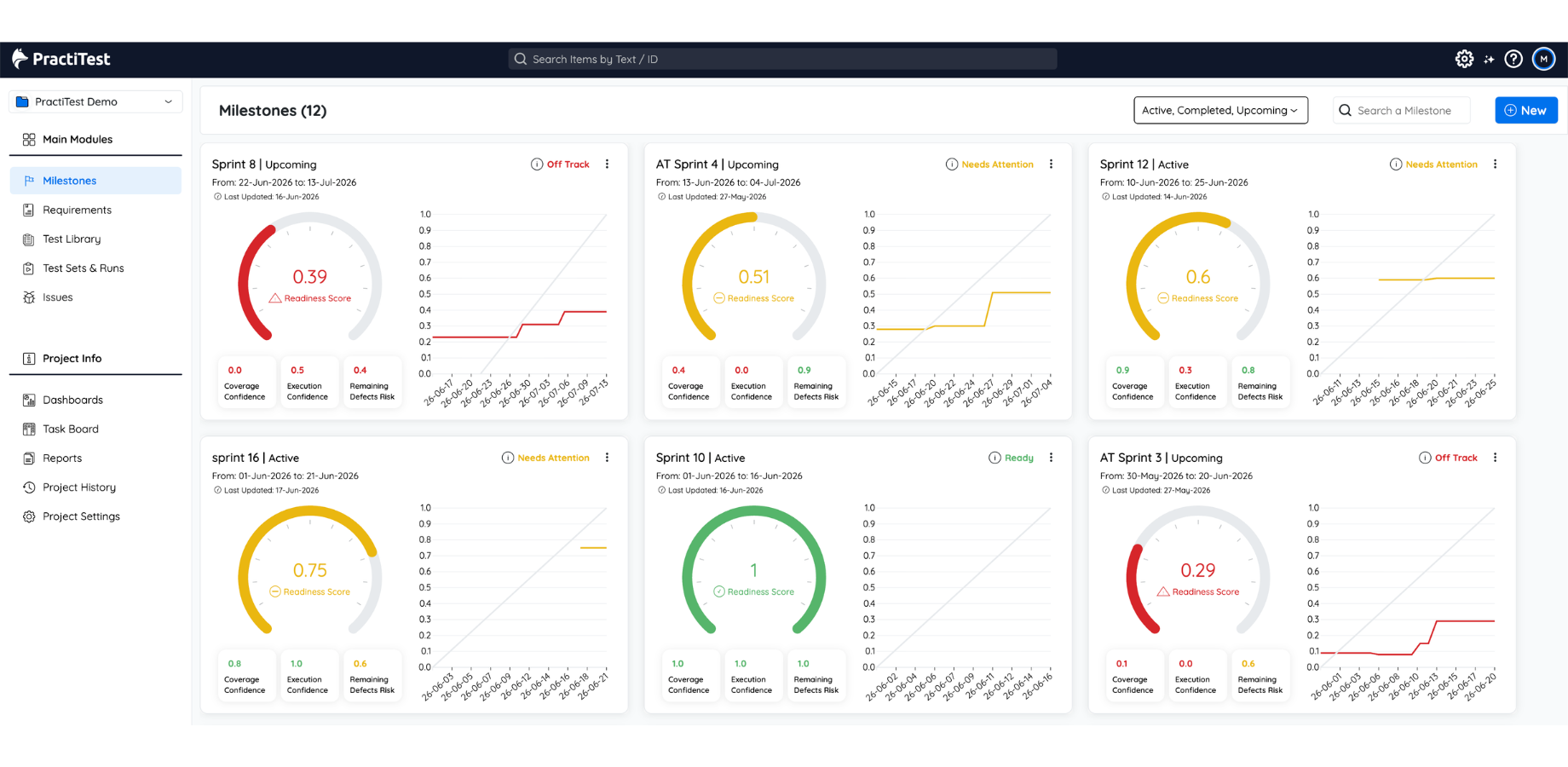Click the Search Items by Text / ID field
This screenshot has width=1568, height=767.
pos(782,59)
